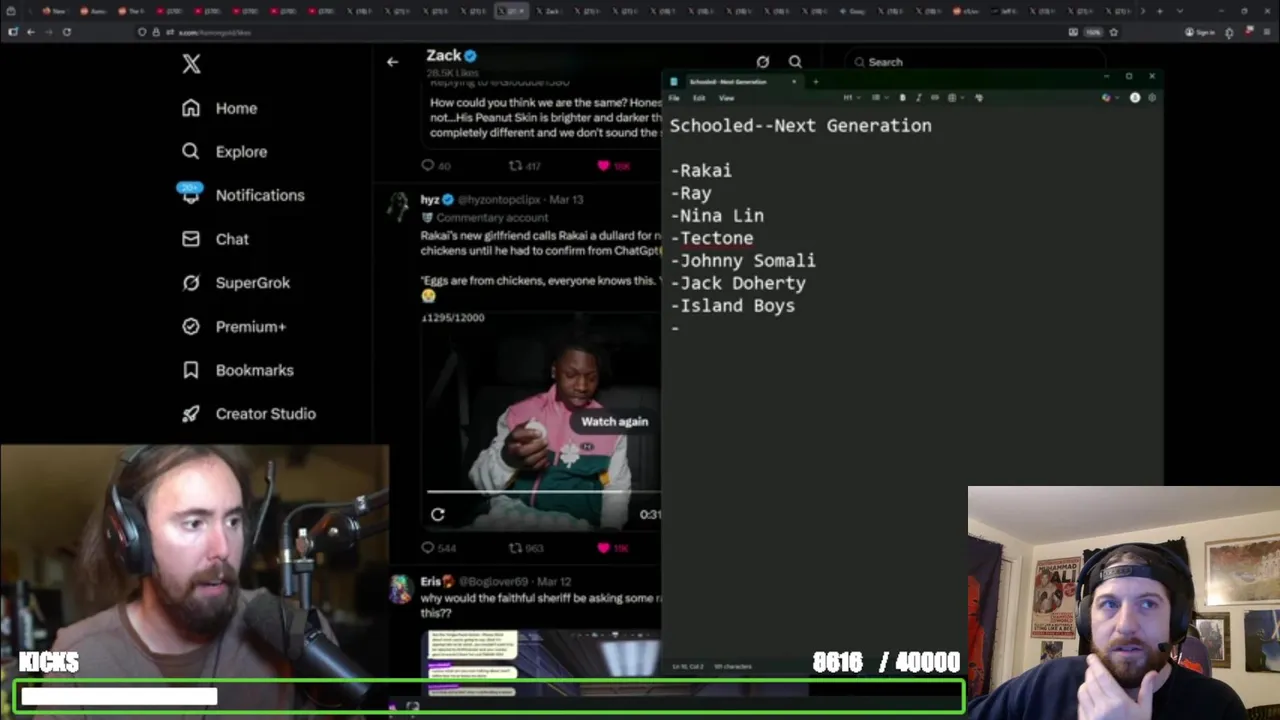This screenshot has height=720, width=1280.
Task: Reply to hyz post with 544 replies
Action: point(438,548)
